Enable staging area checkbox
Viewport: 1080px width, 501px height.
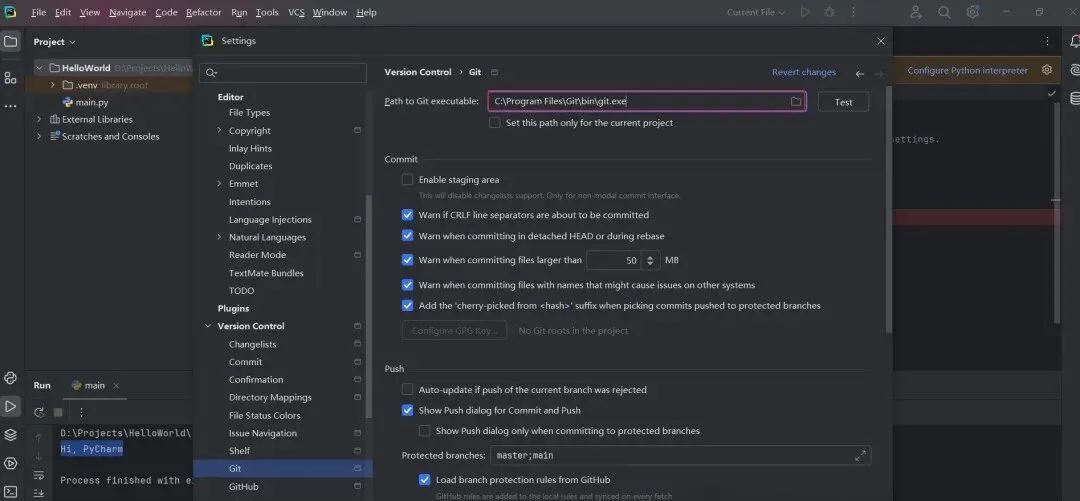[408, 180]
